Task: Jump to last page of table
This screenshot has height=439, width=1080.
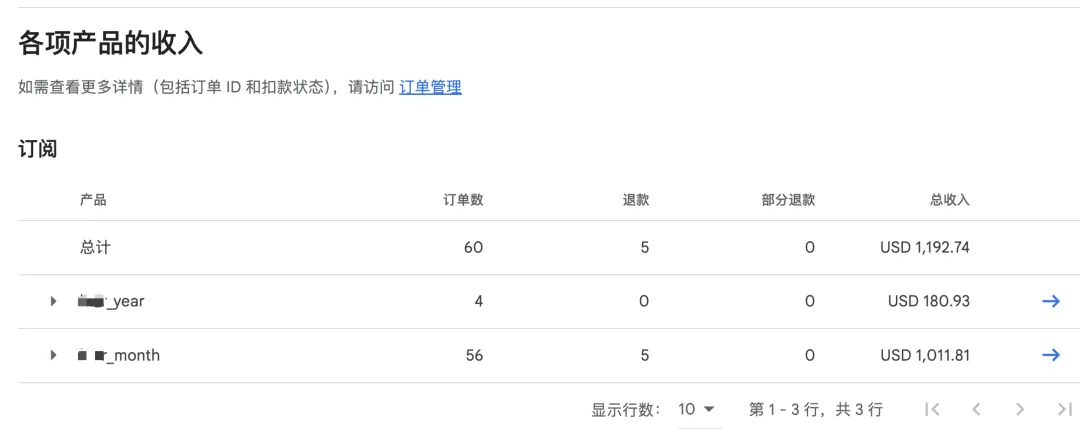Action: pos(1064,409)
